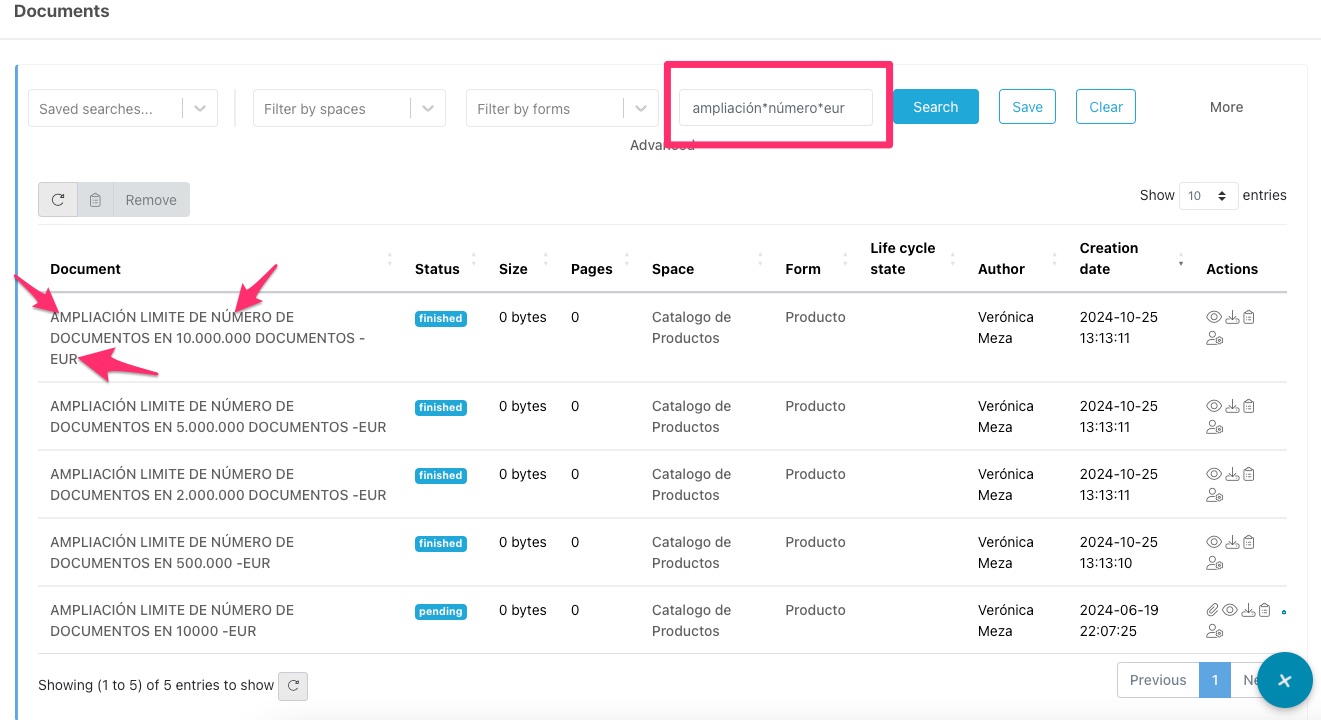This screenshot has width=1321, height=720.
Task: Change the Show entries count selector
Action: (x=1208, y=196)
